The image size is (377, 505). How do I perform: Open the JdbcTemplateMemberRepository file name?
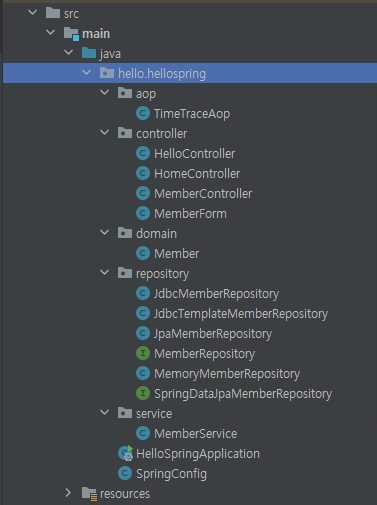[241, 314]
